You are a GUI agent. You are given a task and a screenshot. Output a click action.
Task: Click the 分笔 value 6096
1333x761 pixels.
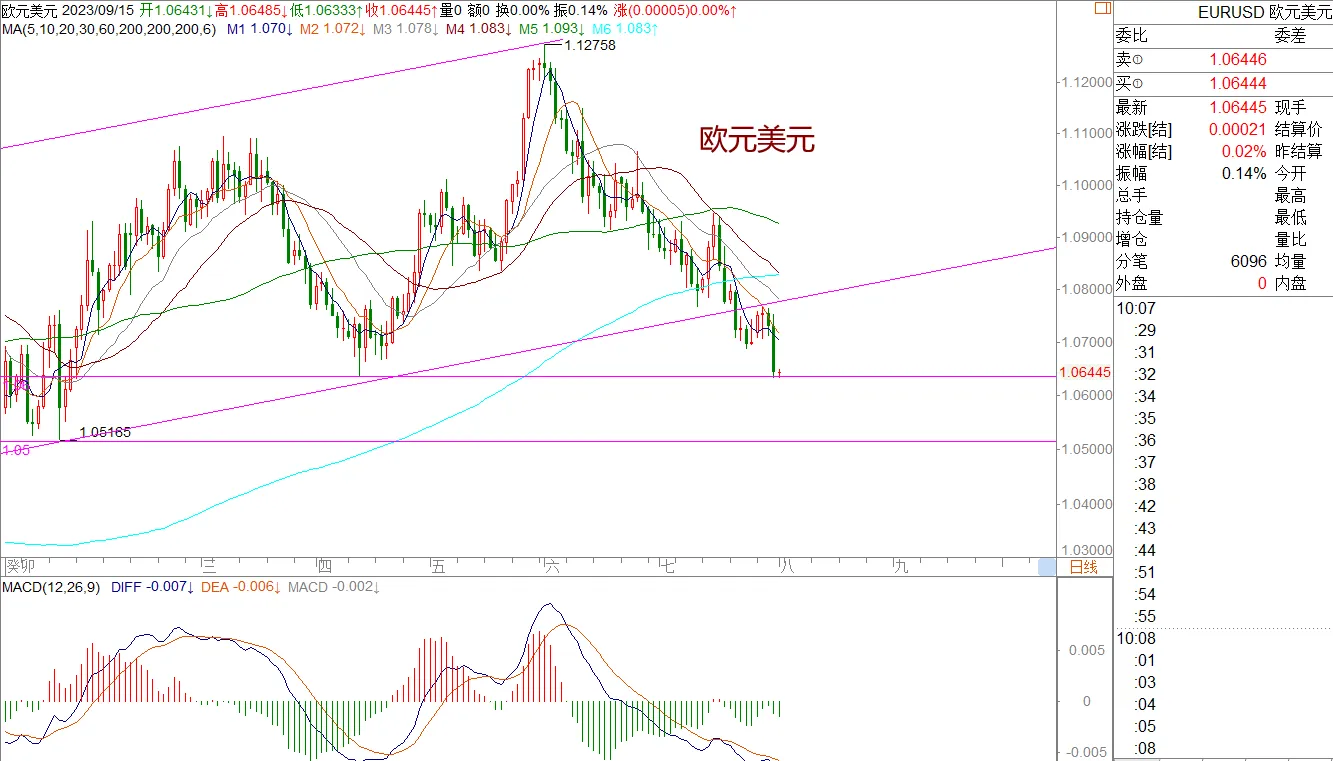click(1249, 261)
